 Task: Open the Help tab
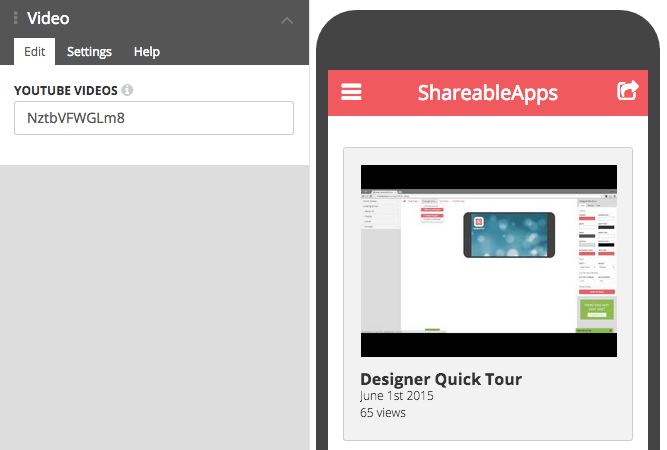[147, 51]
